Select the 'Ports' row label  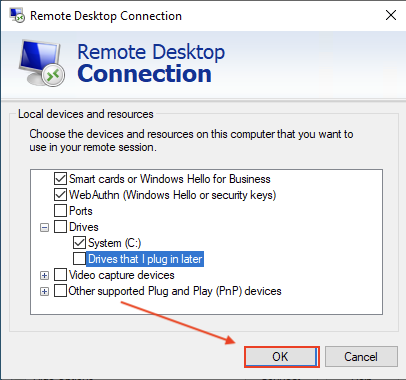(81, 211)
